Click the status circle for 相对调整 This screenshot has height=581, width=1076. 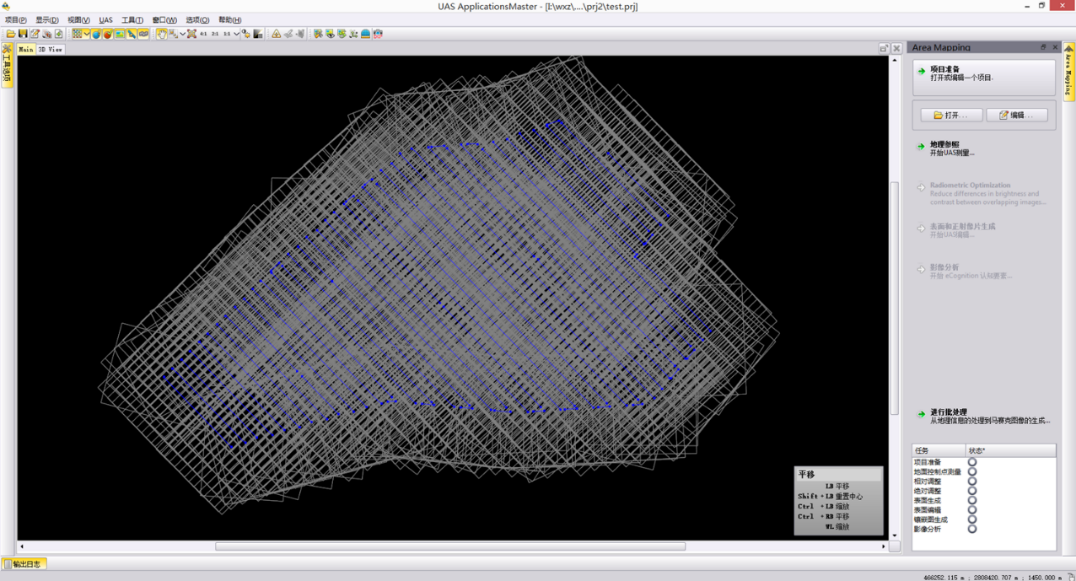[972, 481]
